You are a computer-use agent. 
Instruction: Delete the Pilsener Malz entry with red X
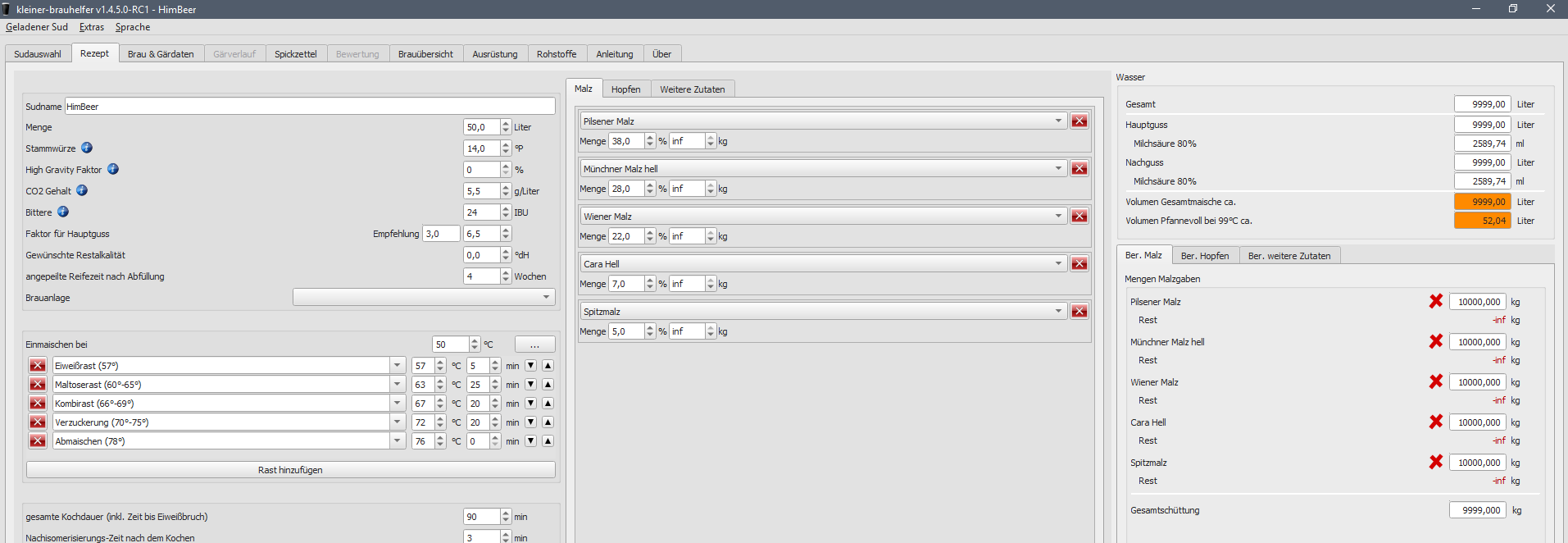pyautogui.click(x=1079, y=121)
